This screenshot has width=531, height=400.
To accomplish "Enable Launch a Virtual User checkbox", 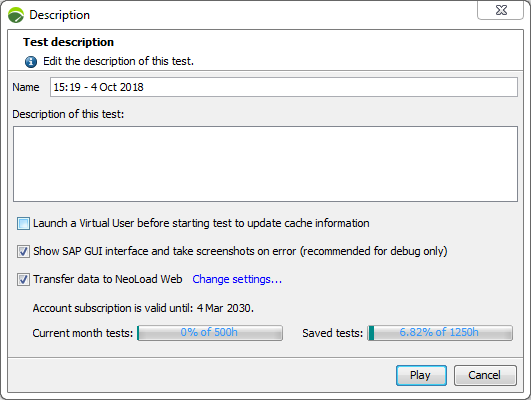I will (x=23, y=224).
